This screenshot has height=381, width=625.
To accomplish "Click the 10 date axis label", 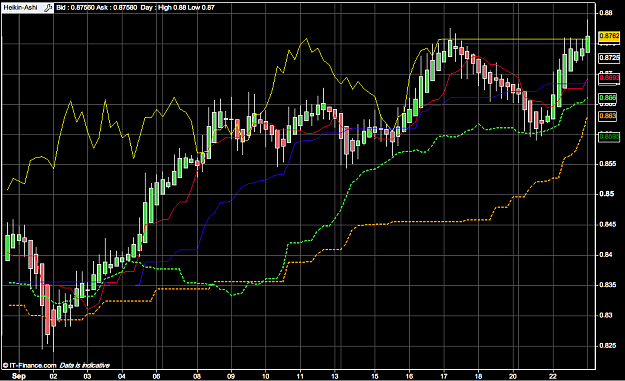I will pyautogui.click(x=265, y=376).
